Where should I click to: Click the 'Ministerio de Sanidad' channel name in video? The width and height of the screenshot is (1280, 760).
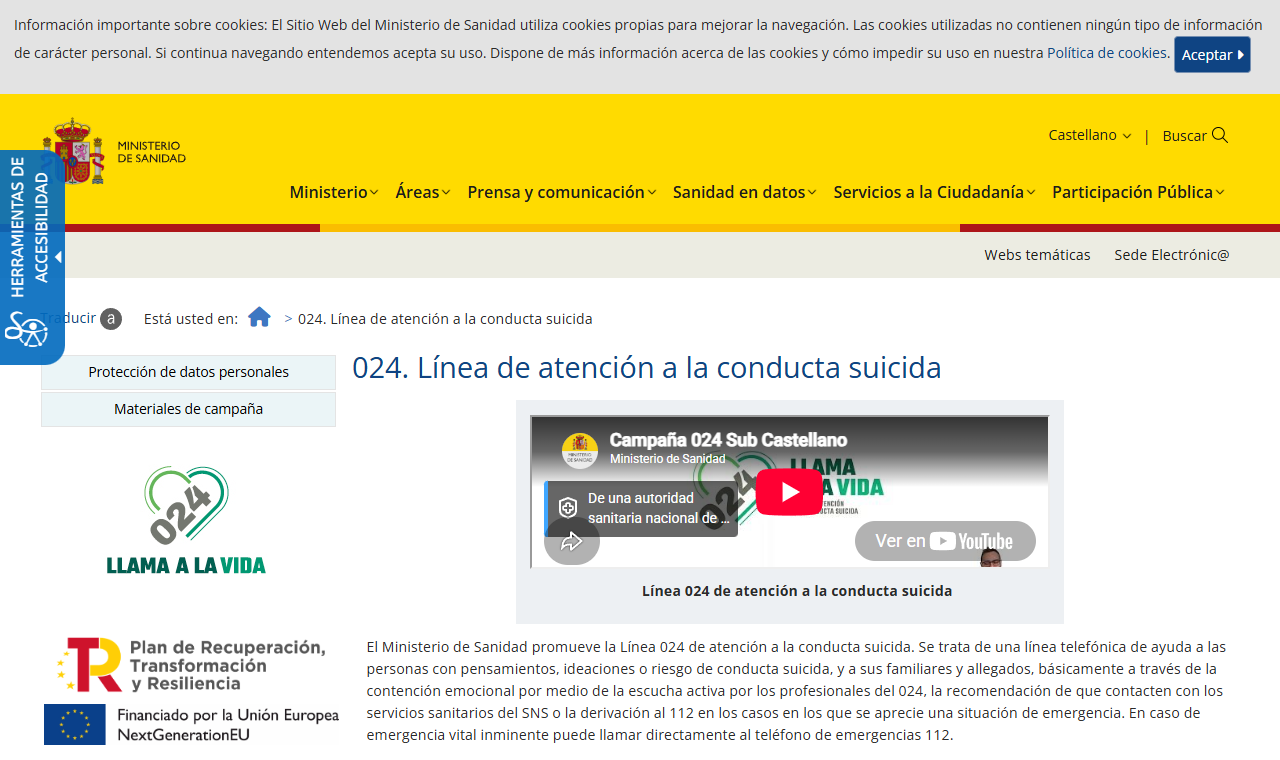(x=668, y=459)
